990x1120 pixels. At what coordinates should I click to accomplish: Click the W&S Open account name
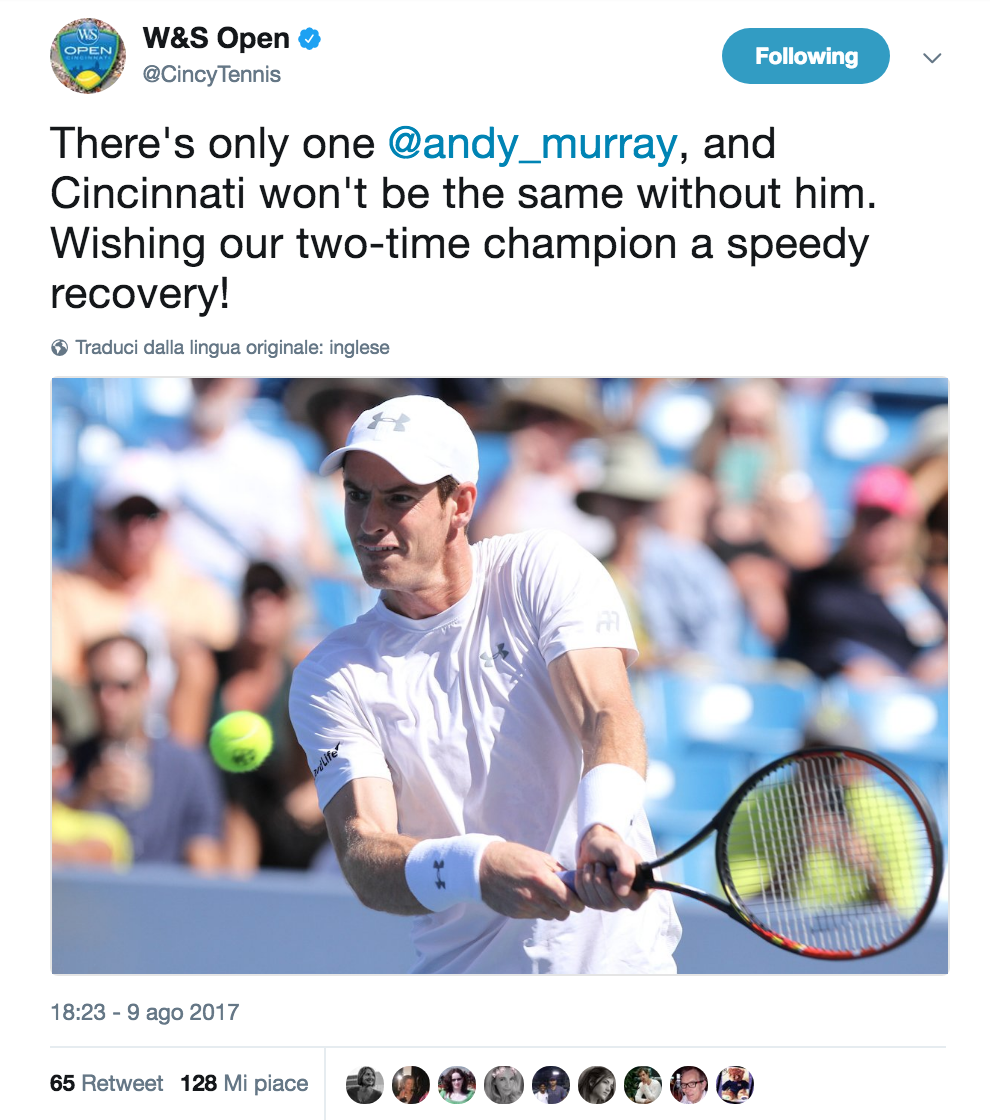tap(216, 39)
